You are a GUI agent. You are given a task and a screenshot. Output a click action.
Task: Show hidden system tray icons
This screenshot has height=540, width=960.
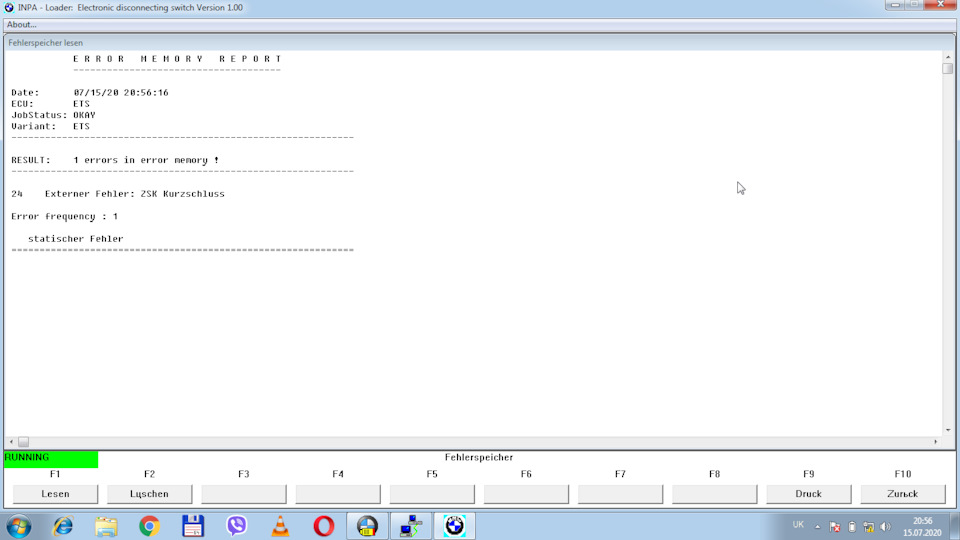(817, 527)
